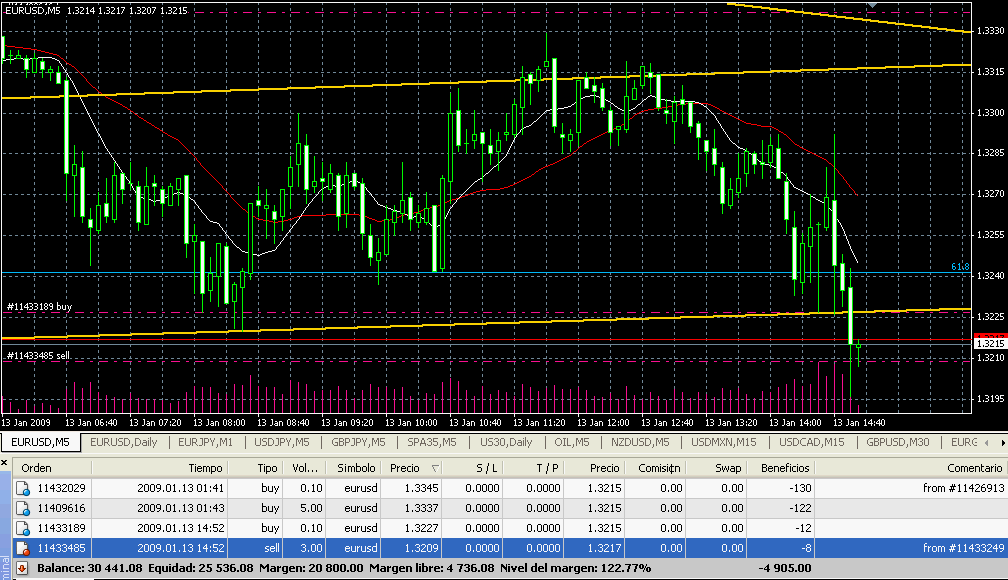The image size is (1008, 580).
Task: Click volume cell '5.00'
Action: click(311, 509)
